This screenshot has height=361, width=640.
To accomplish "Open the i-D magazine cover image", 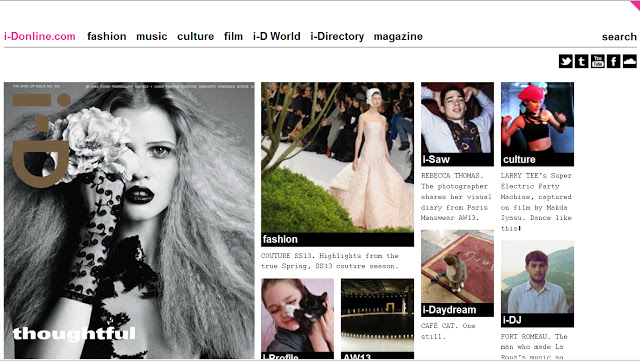I will click(129, 221).
